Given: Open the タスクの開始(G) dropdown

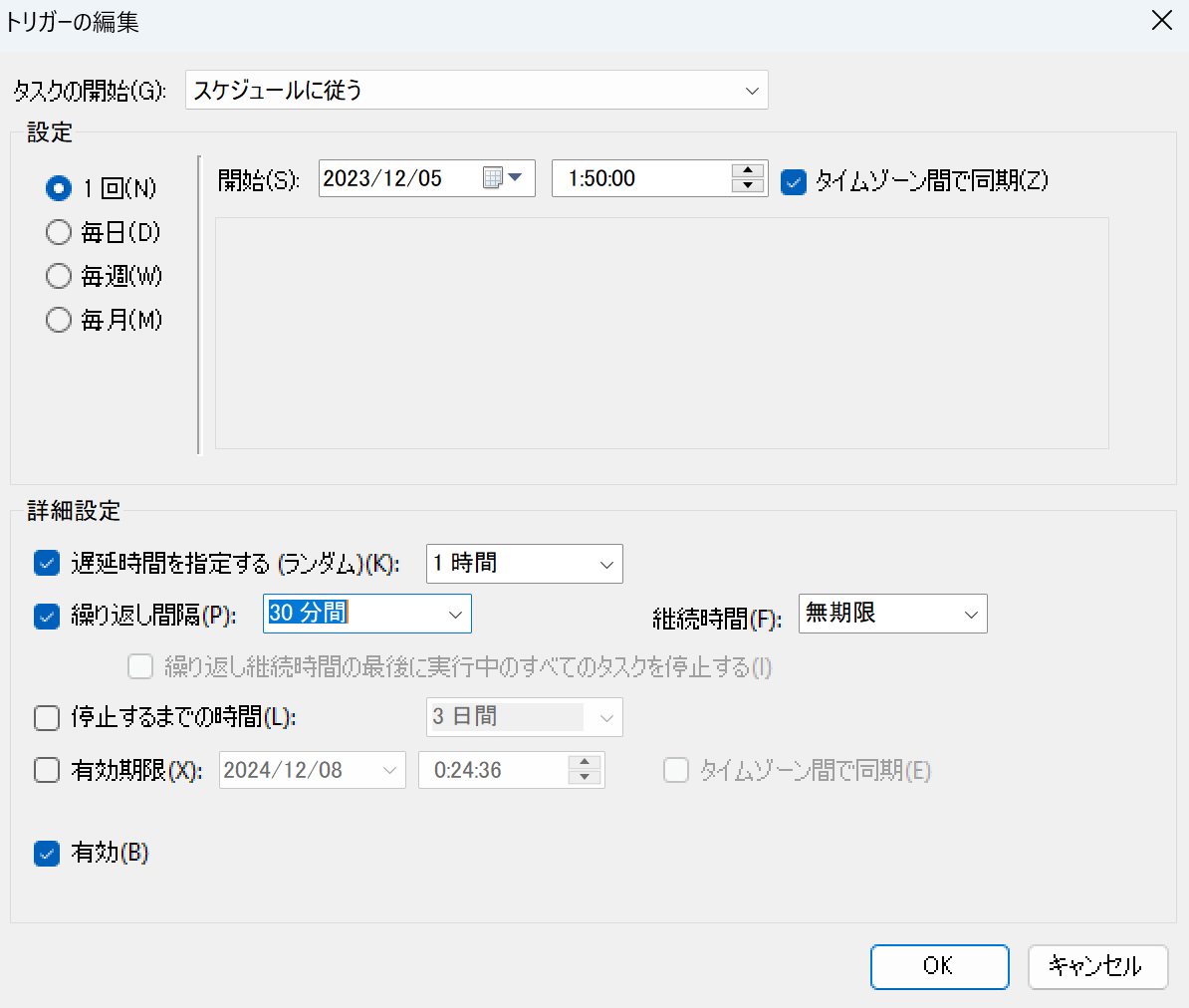Looking at the screenshot, I should [x=477, y=91].
